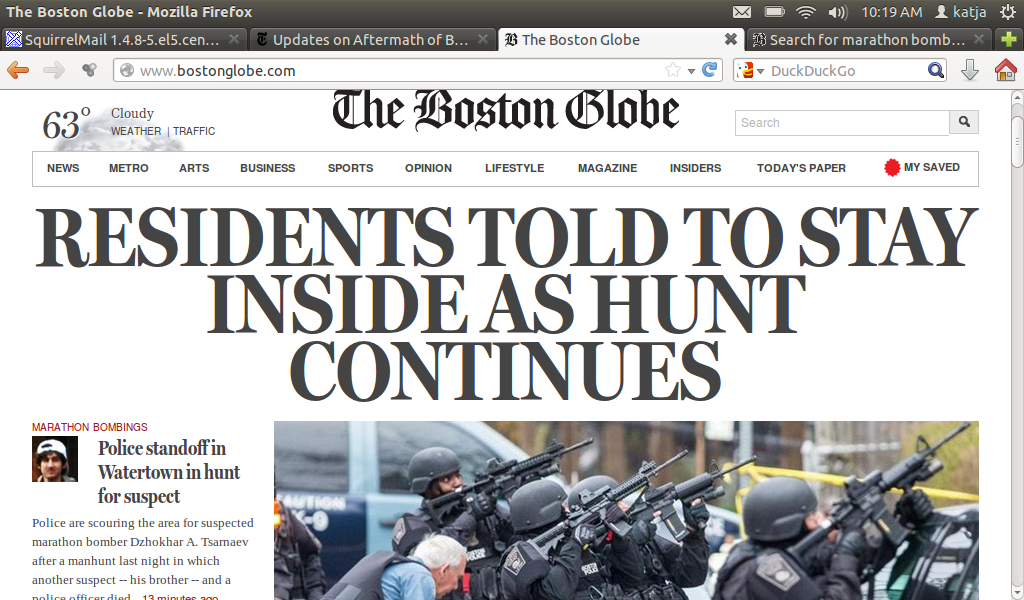Open the SPORTS navigation menu
This screenshot has width=1024, height=600.
point(350,168)
